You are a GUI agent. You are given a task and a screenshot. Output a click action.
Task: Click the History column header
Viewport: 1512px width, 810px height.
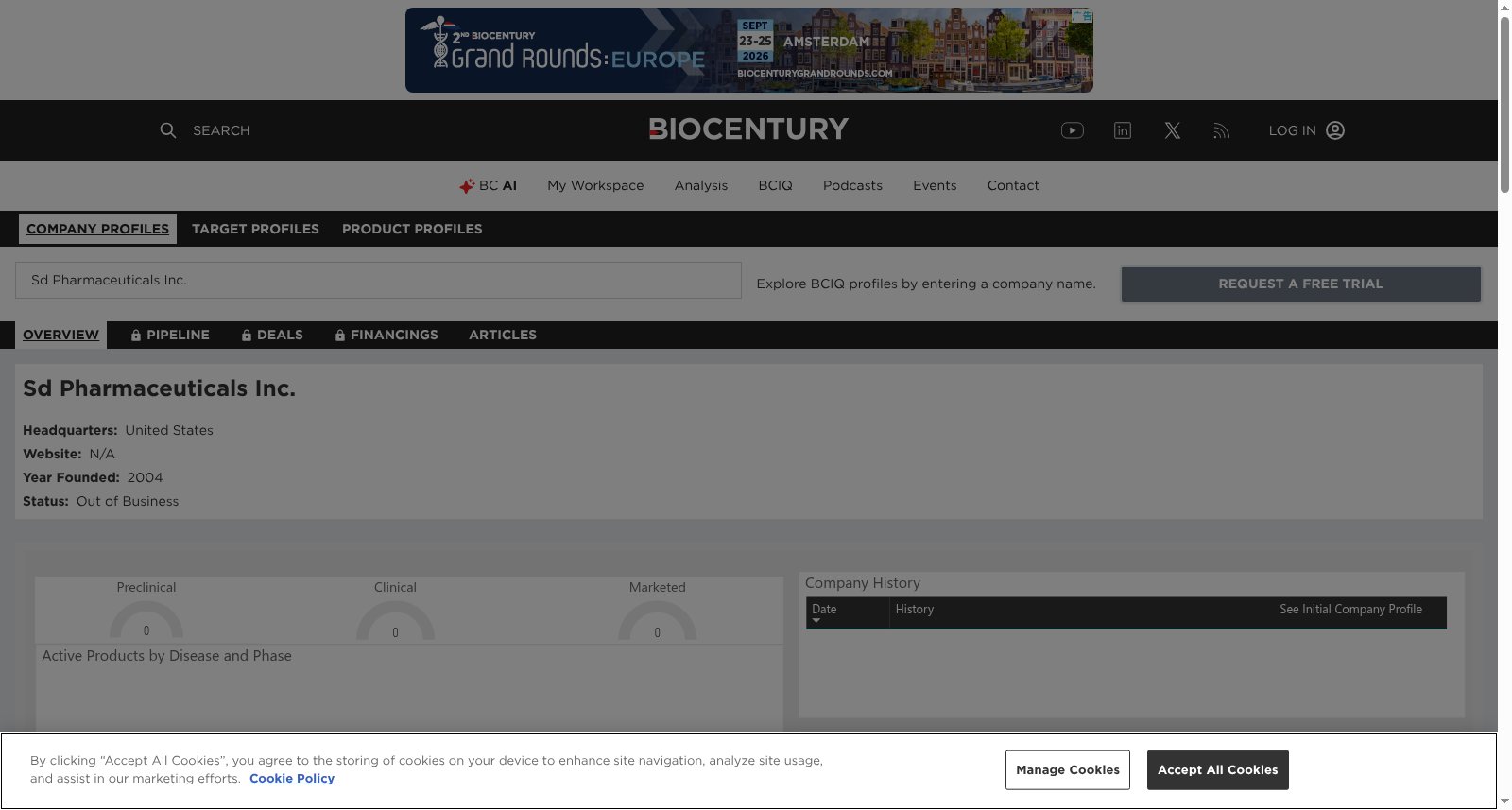pyautogui.click(x=915, y=610)
